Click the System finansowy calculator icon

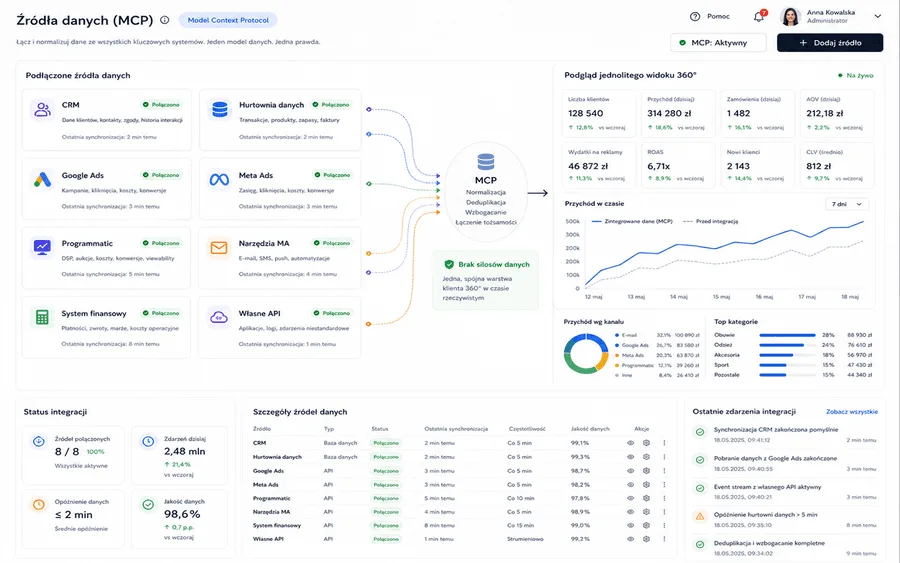click(x=42, y=317)
